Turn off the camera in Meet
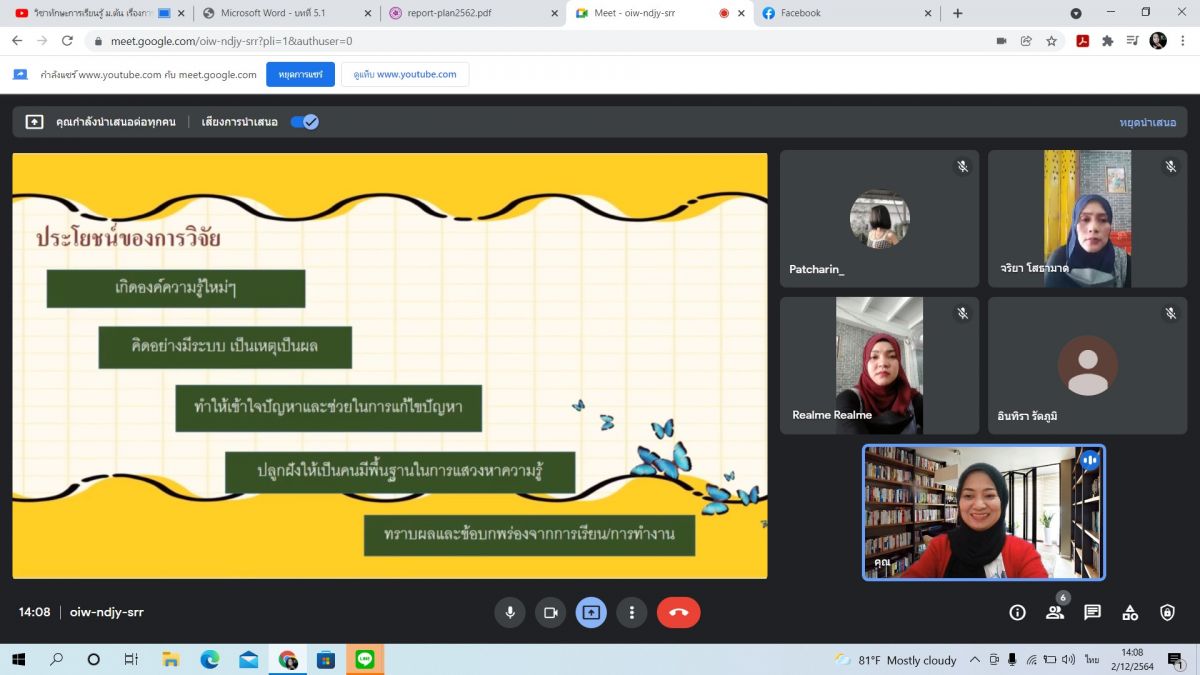Screen dimensions: 1200x675 click(550, 612)
